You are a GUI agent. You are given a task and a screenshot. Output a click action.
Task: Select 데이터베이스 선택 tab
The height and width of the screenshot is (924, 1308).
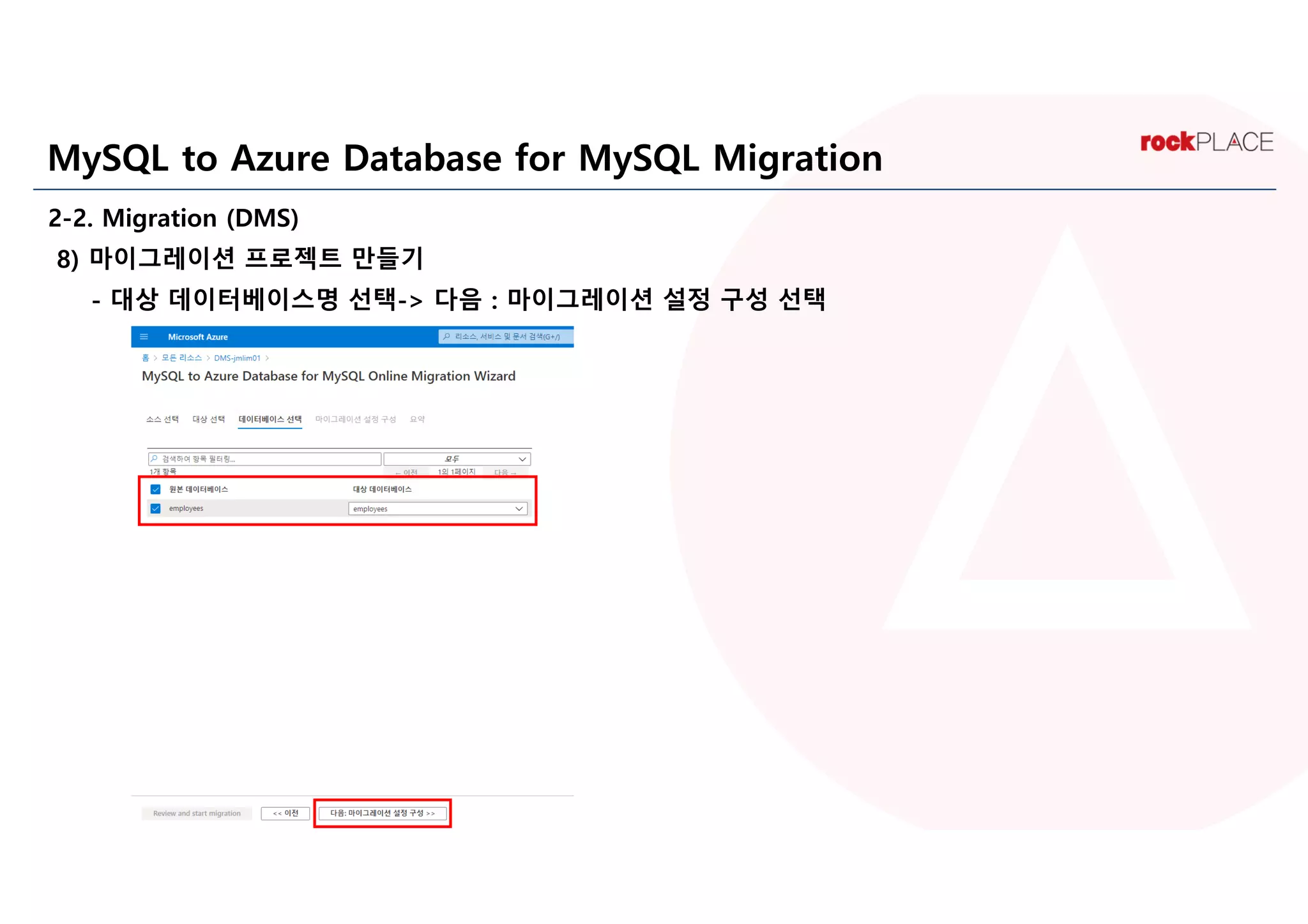270,420
